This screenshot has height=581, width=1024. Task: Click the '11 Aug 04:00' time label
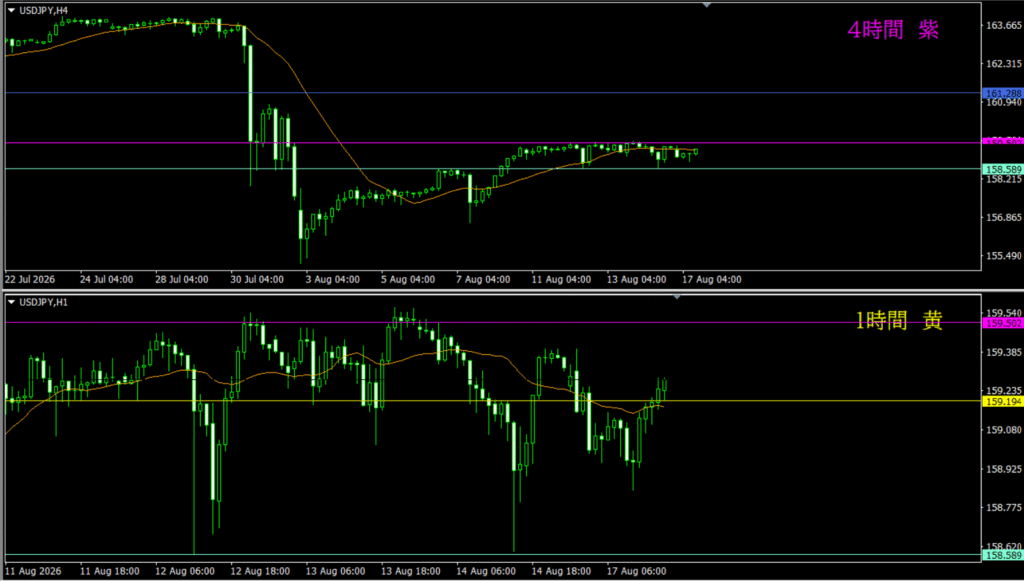[x=562, y=279]
